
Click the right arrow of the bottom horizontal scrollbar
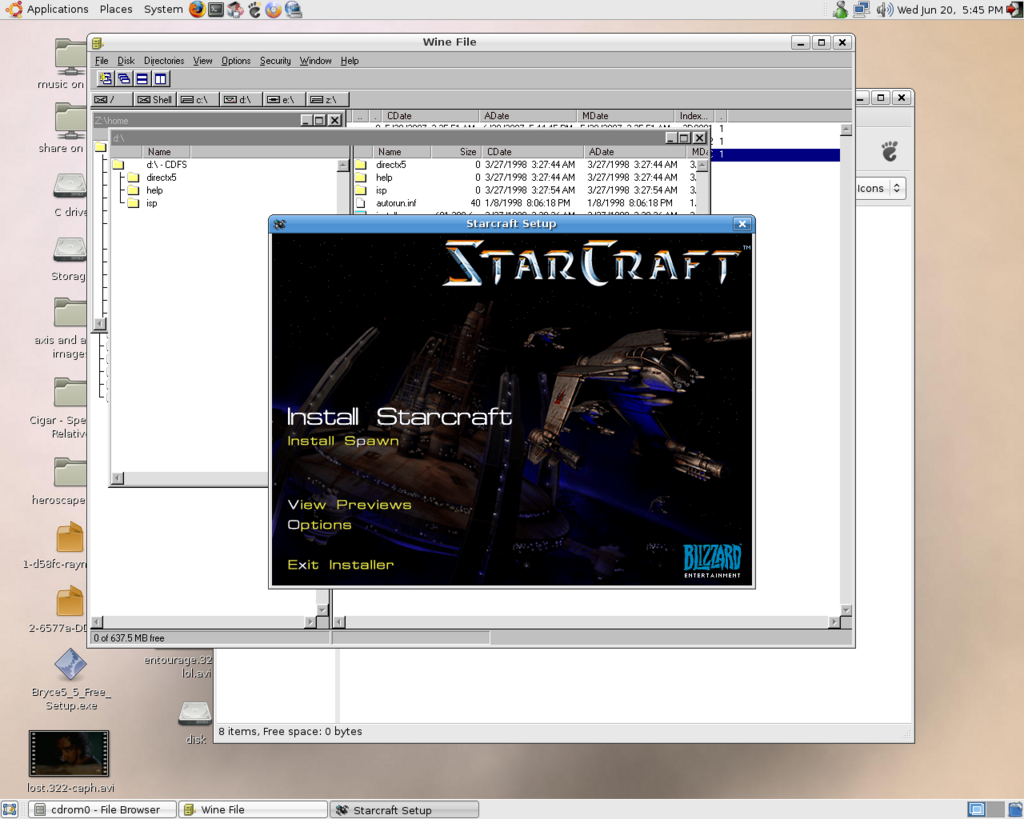(x=834, y=622)
